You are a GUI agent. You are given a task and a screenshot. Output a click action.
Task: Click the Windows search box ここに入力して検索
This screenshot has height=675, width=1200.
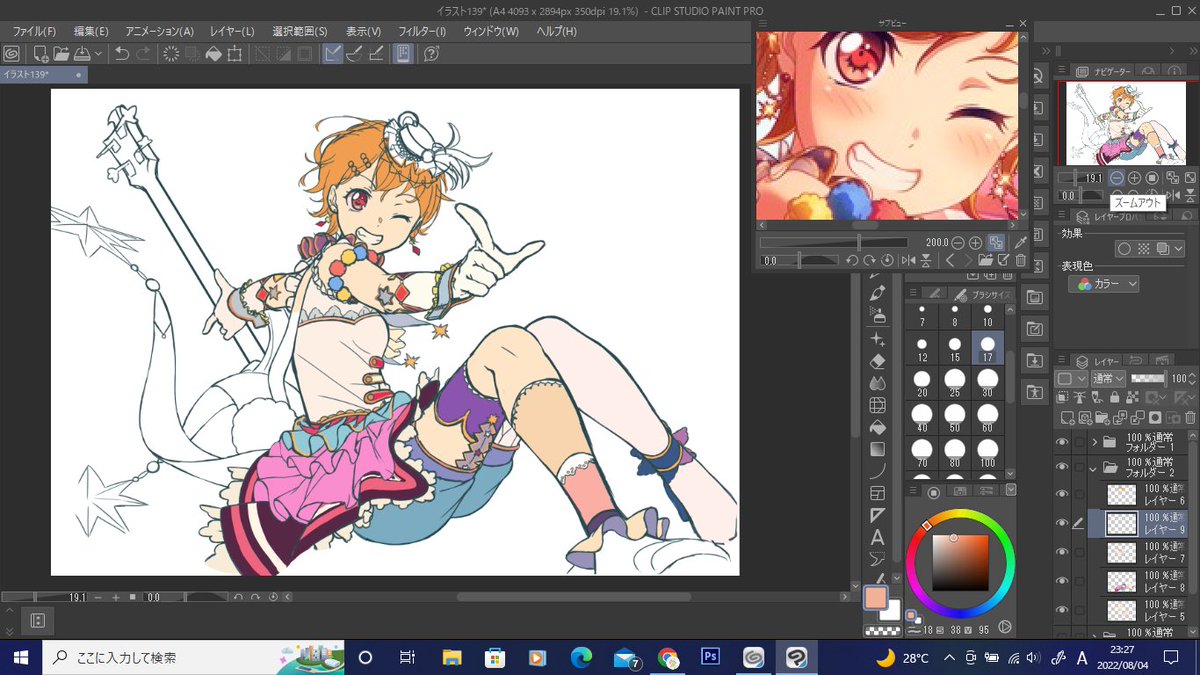click(x=191, y=657)
